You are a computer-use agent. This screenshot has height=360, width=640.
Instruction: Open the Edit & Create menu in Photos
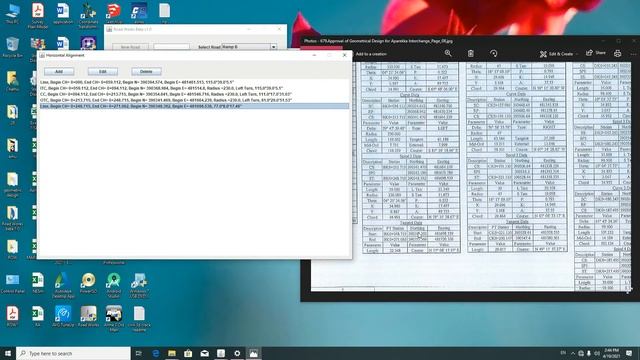point(559,54)
